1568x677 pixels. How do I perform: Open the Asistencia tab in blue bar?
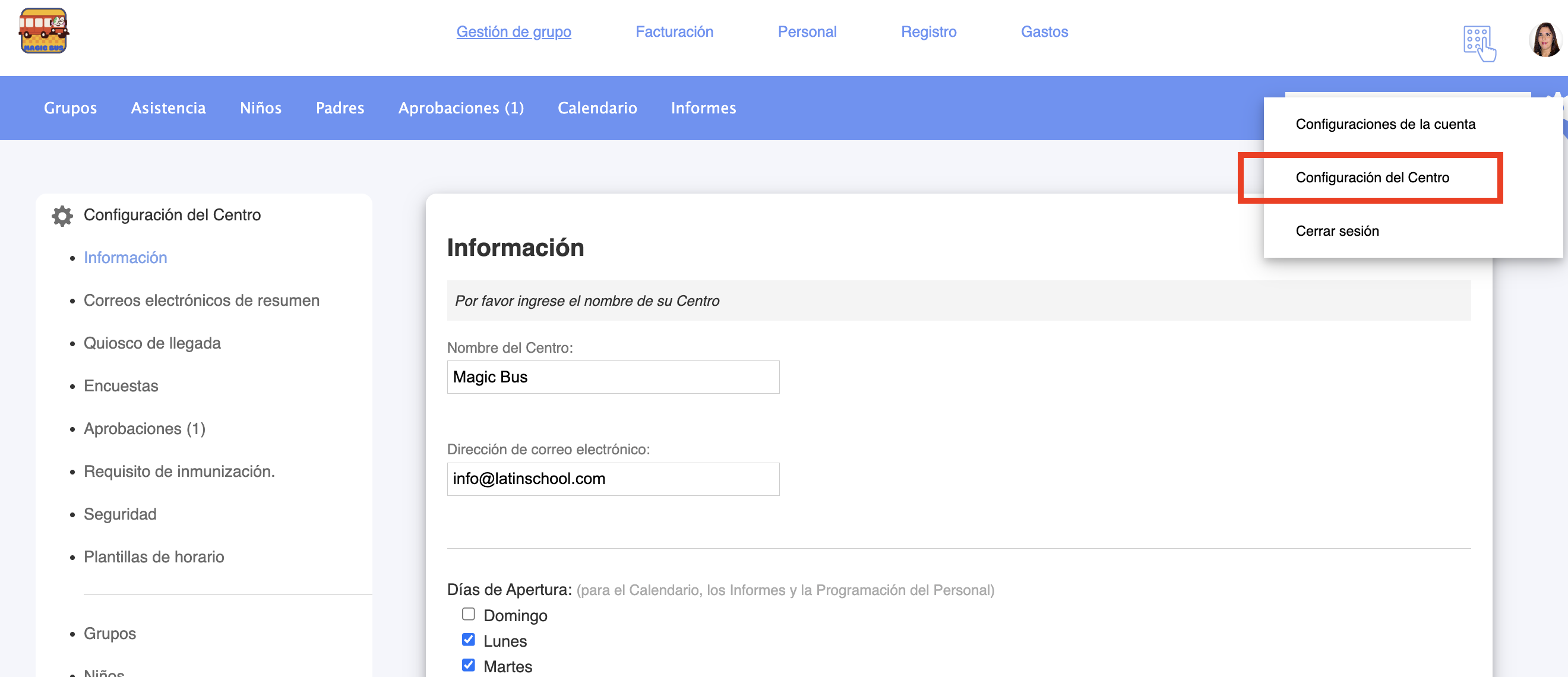pyautogui.click(x=168, y=107)
